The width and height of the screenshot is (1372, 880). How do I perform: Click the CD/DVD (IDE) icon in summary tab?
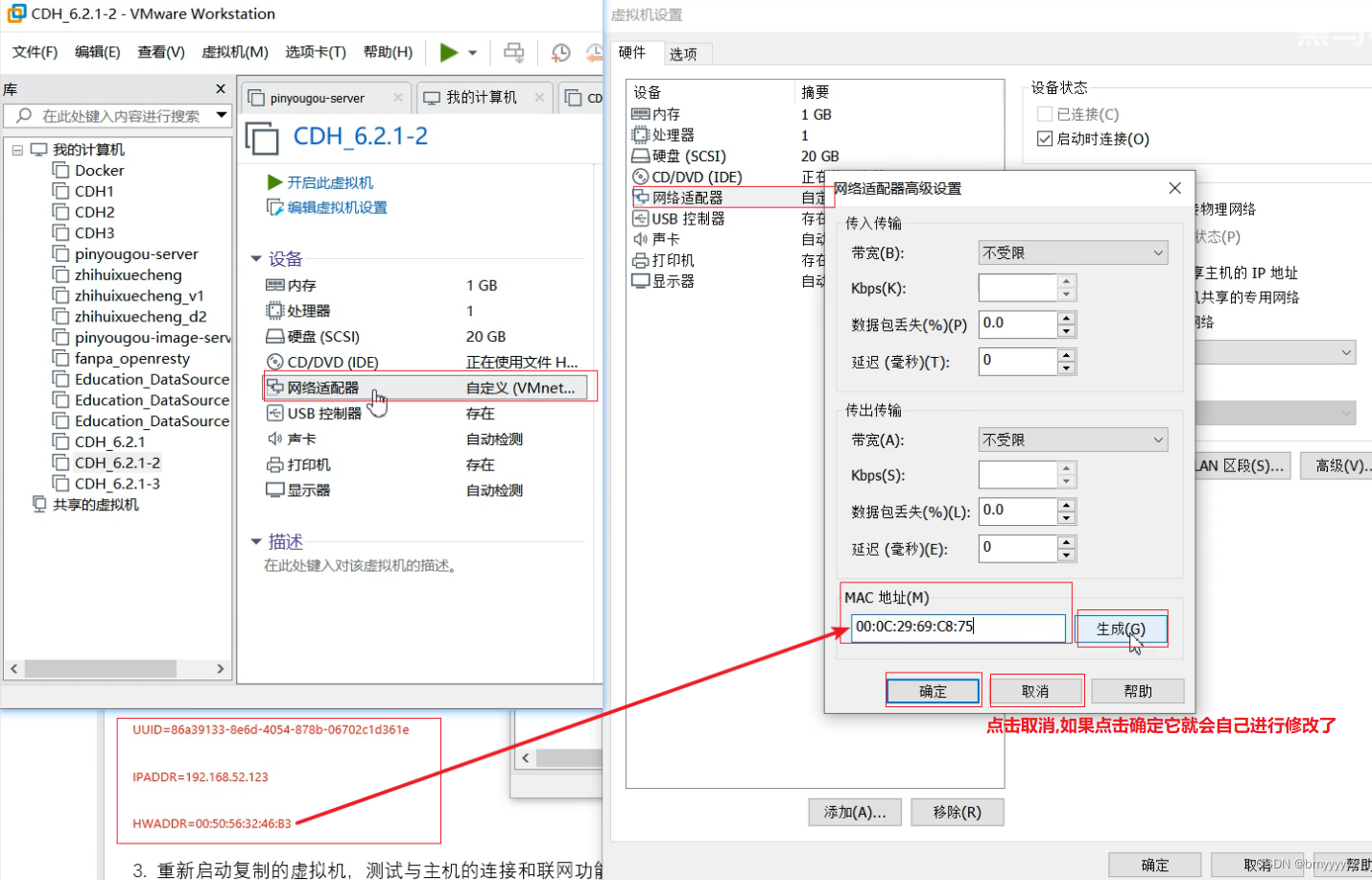pyautogui.click(x=274, y=362)
